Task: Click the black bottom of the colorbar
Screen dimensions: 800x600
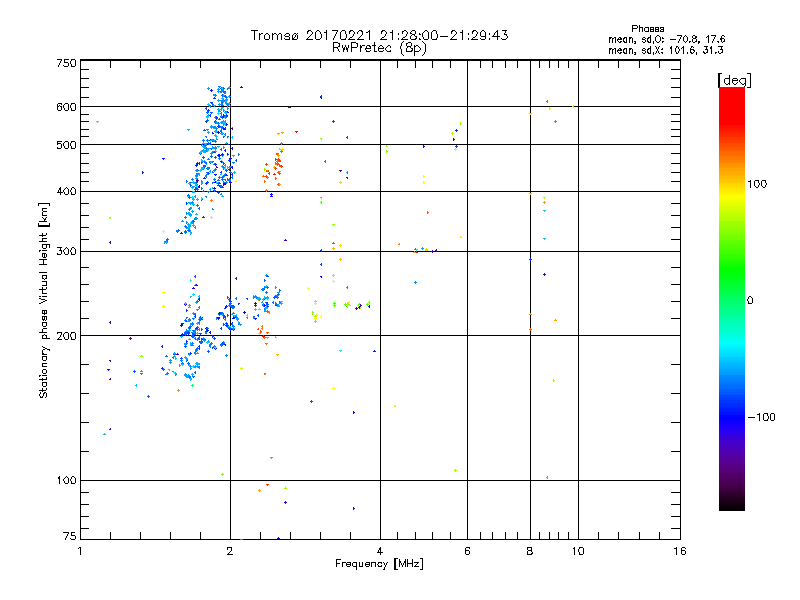Action: pyautogui.click(x=732, y=503)
